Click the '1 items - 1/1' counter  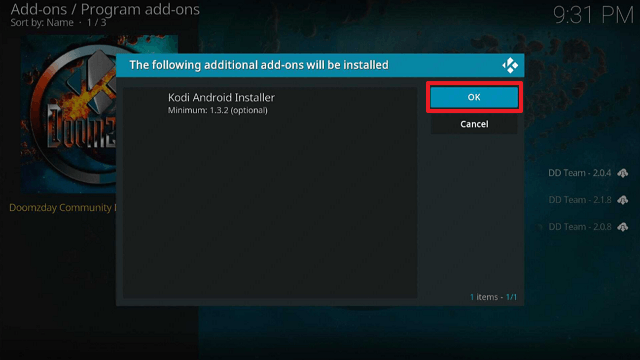click(493, 297)
